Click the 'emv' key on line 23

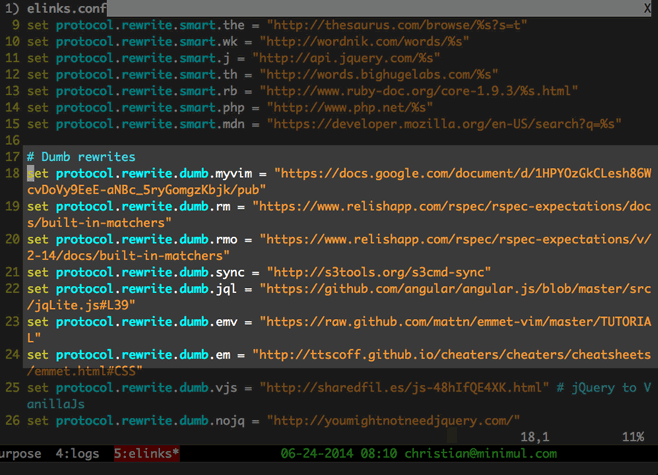point(227,322)
